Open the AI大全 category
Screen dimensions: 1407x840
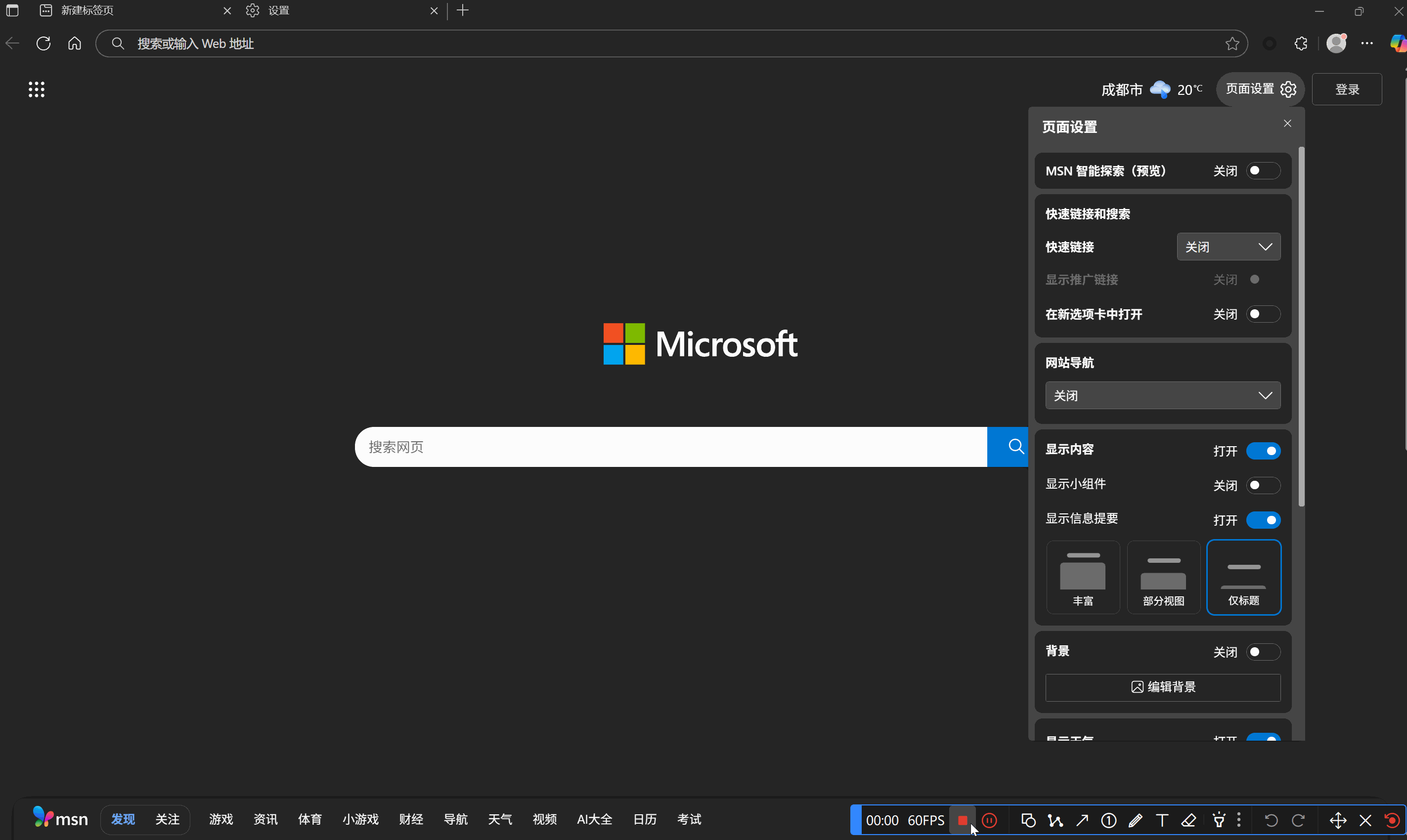(595, 819)
